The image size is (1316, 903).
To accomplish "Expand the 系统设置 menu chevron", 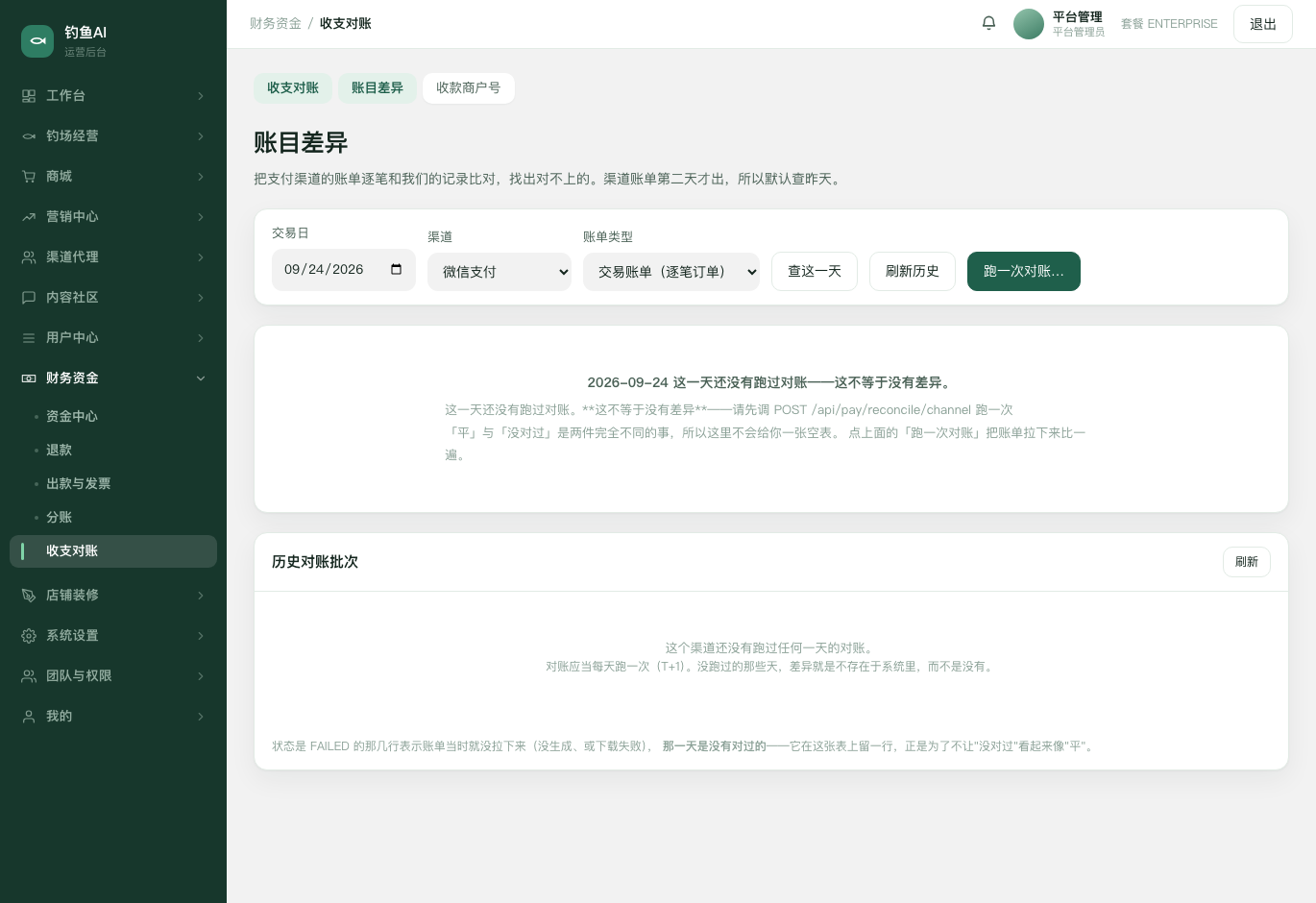I will [201, 636].
